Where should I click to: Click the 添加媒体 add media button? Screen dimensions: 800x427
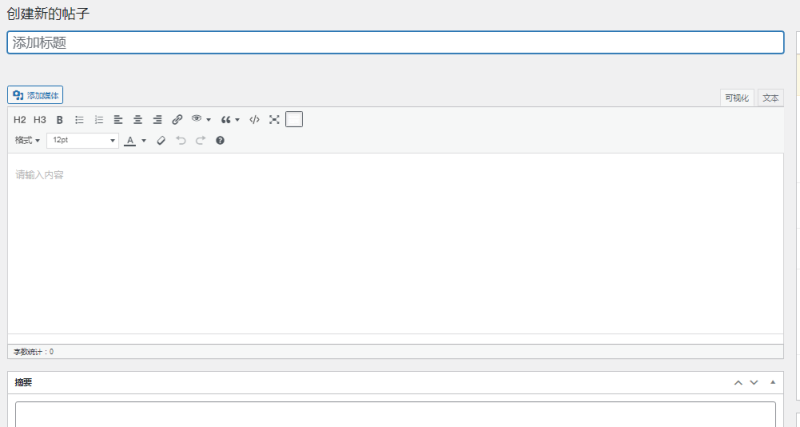[35, 95]
